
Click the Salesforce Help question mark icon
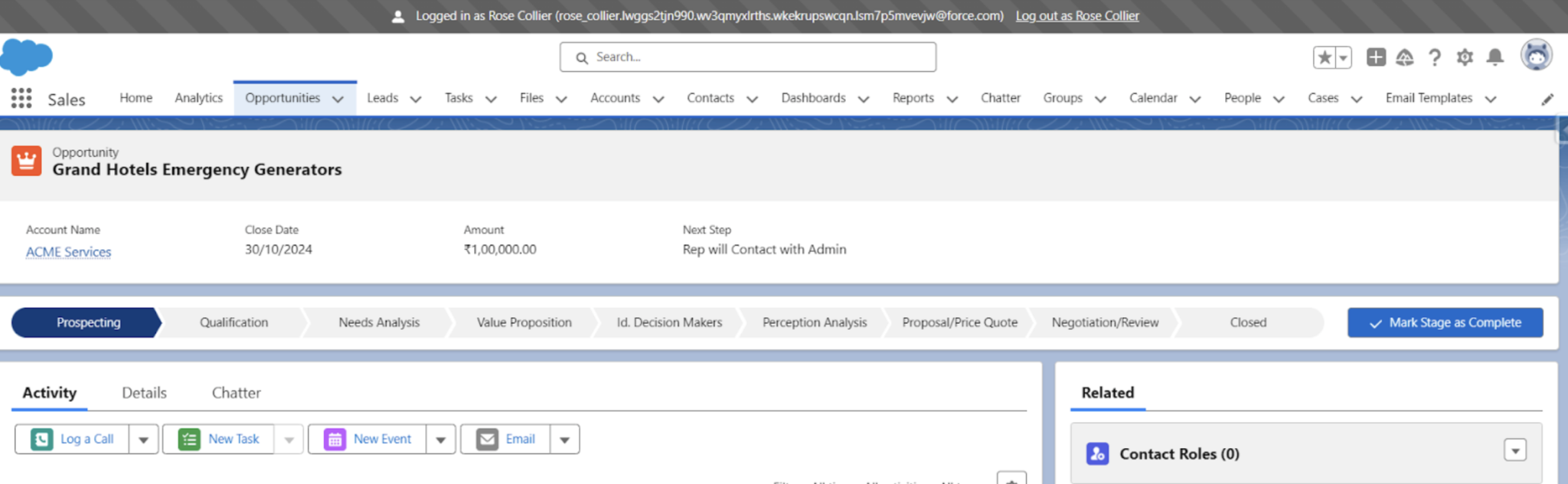coord(1435,57)
